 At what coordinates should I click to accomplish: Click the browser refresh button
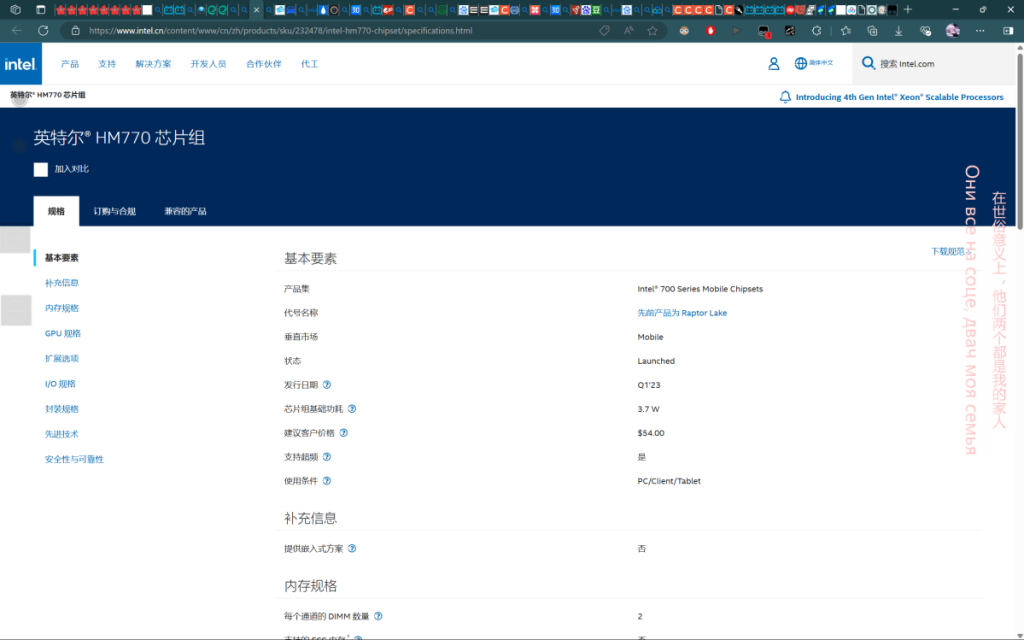point(43,31)
